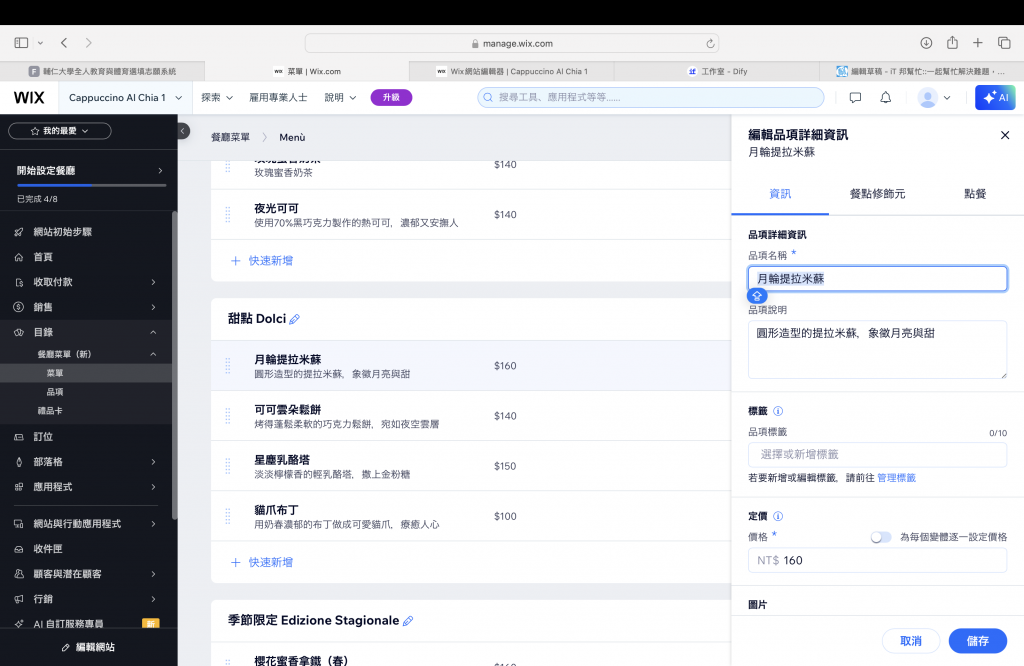Open the 探索 dropdown menu
Screen dimensions: 1024x666
click(217, 97)
